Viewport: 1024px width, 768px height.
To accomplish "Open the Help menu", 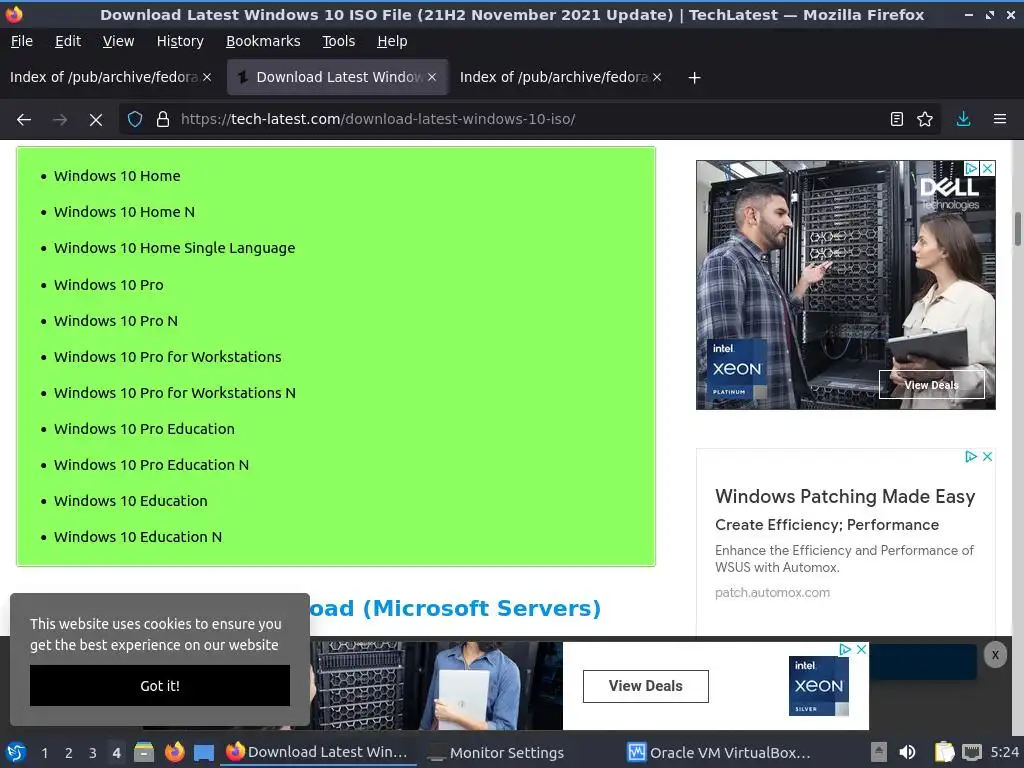I will coord(392,41).
